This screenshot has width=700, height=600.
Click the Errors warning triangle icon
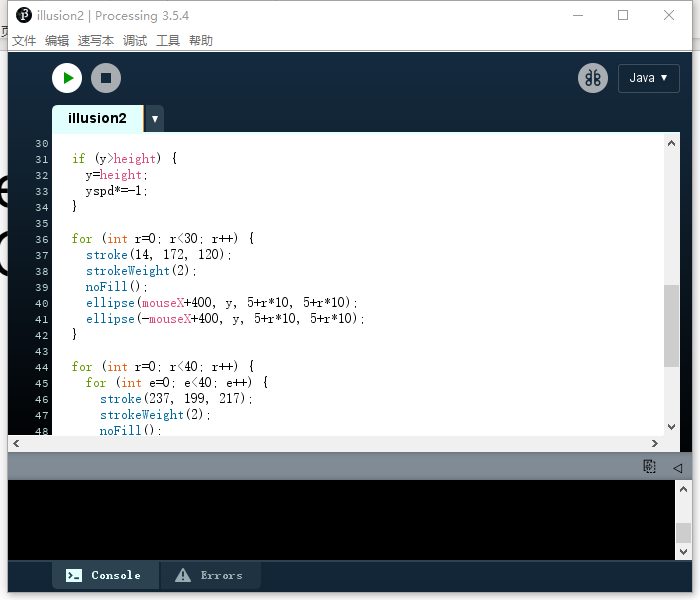(183, 575)
